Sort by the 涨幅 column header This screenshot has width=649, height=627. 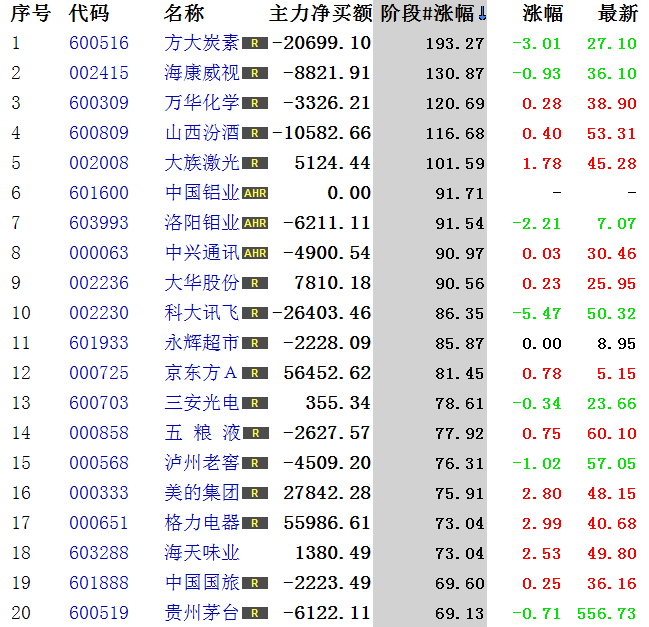pos(543,13)
